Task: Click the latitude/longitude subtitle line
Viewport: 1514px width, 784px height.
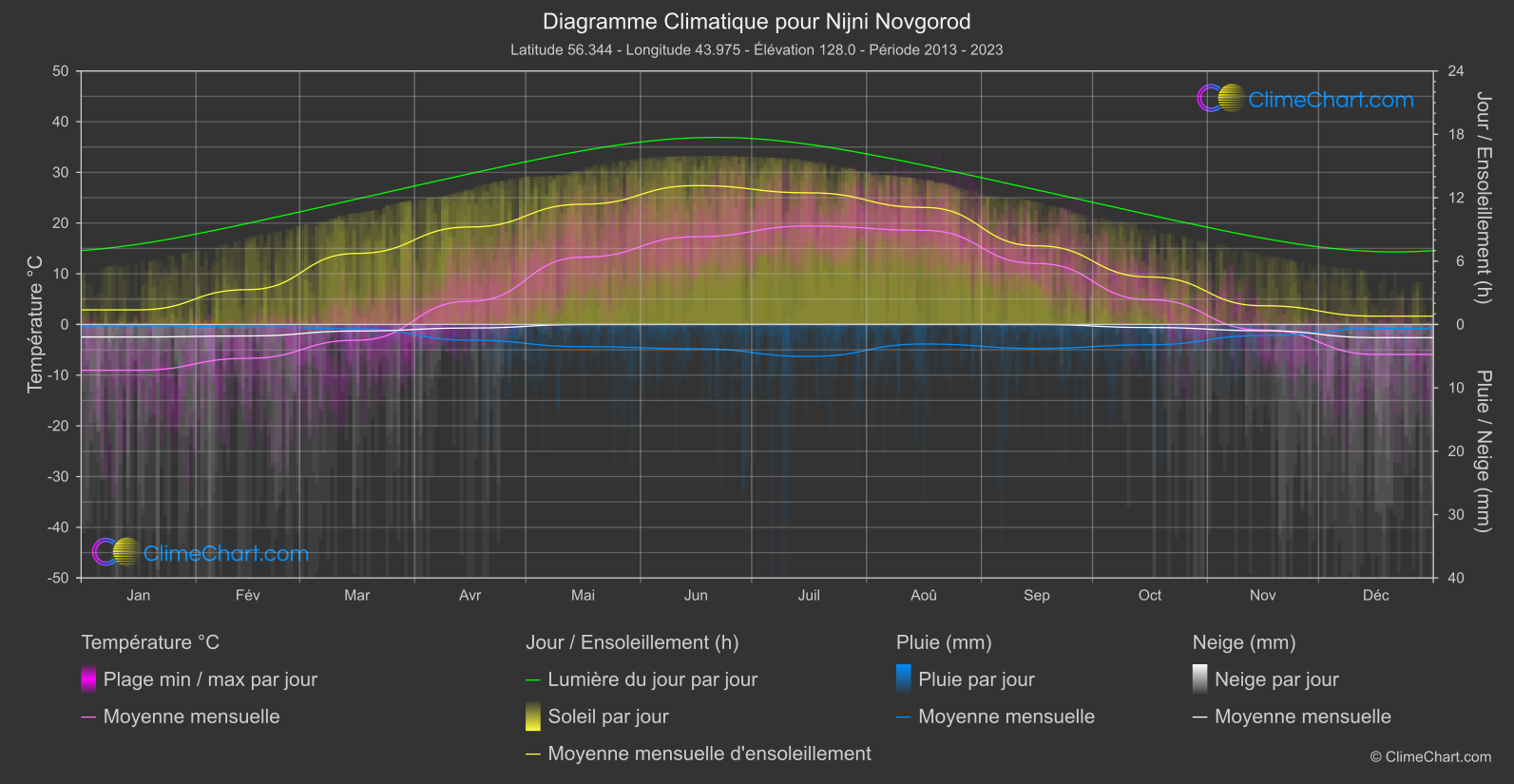Action: pyautogui.click(x=757, y=49)
